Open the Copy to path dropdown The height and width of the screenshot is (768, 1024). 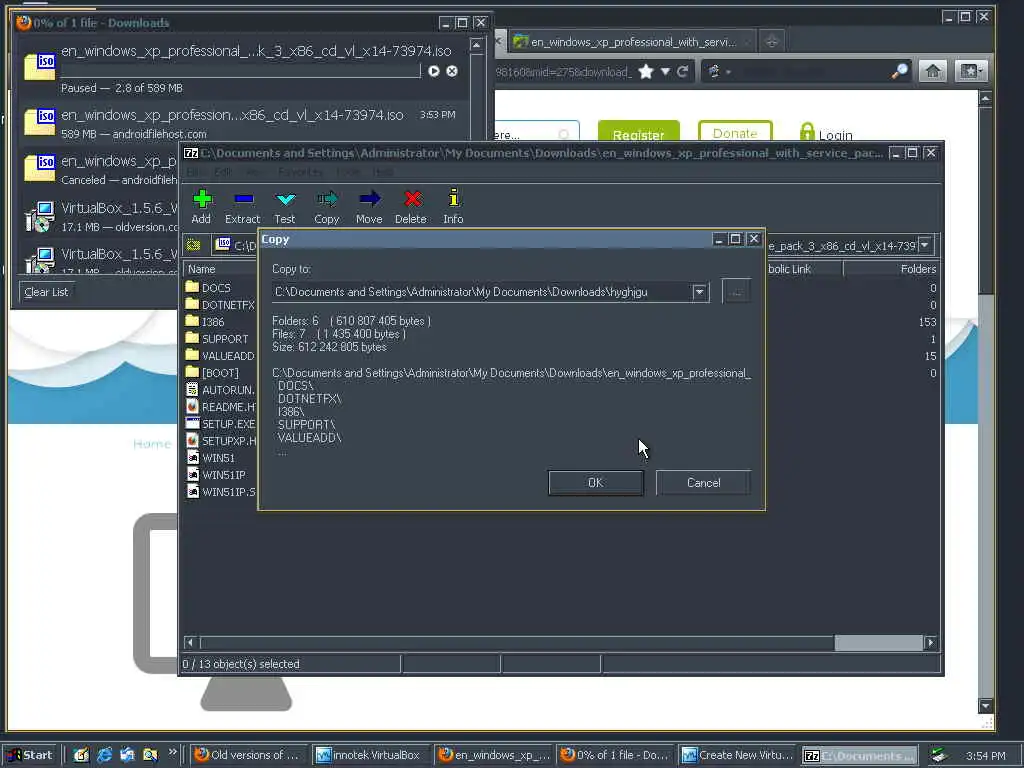[x=699, y=292]
